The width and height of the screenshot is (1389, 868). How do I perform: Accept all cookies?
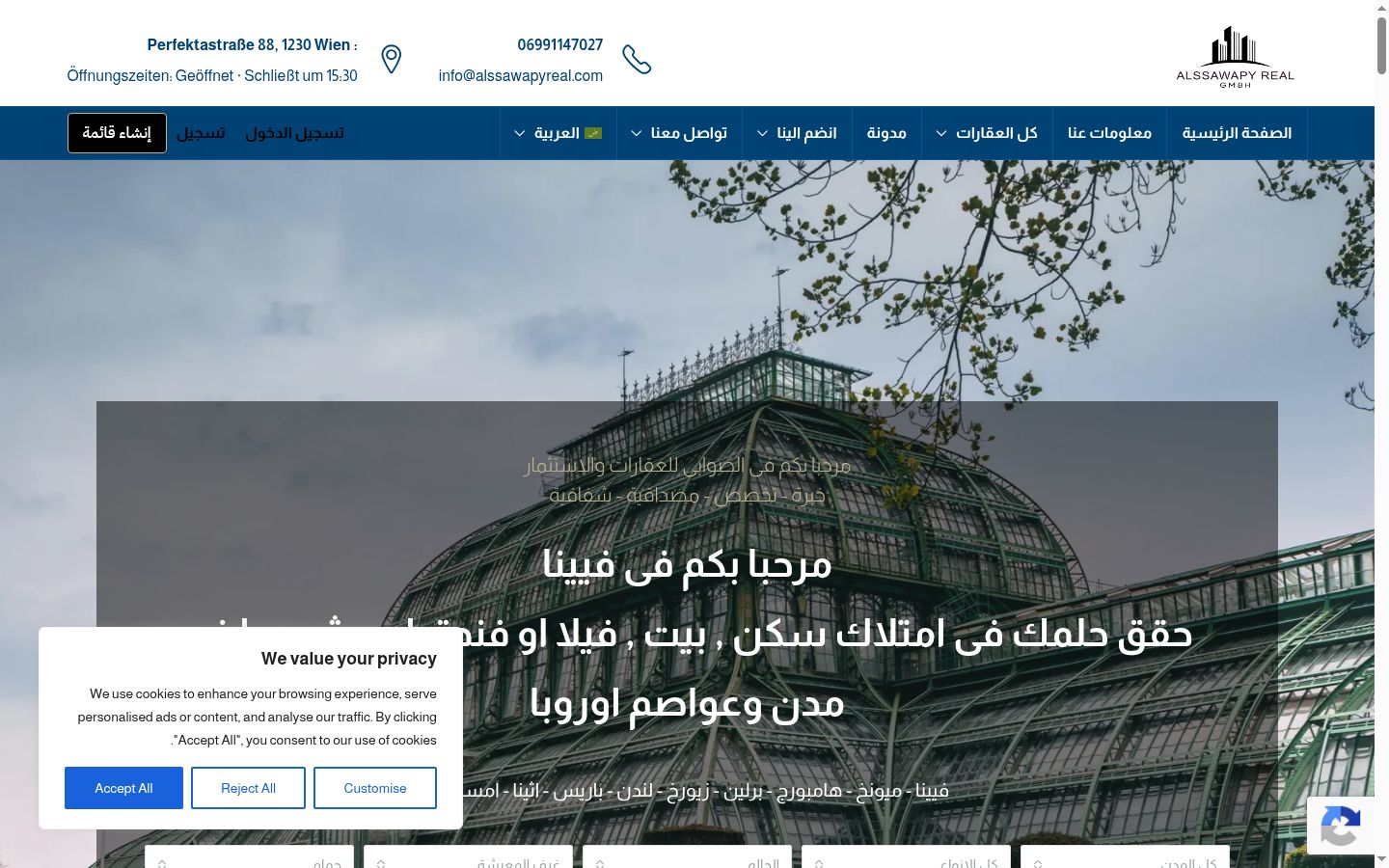tap(123, 788)
